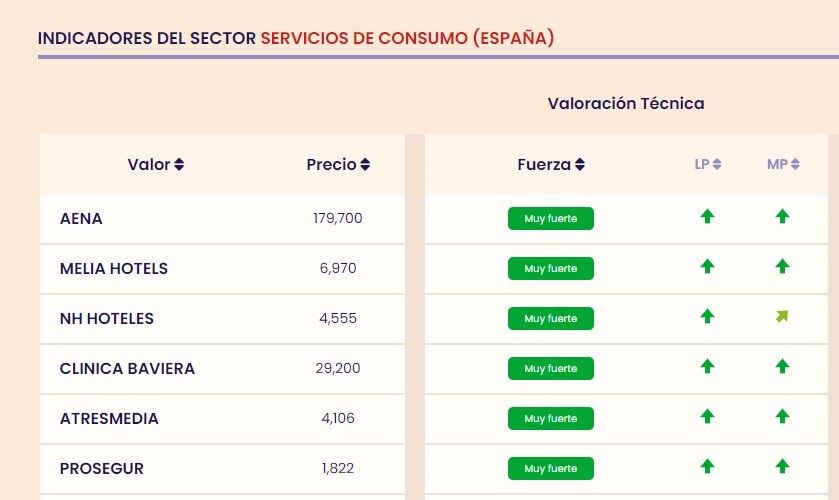Click Prosegur MP up arrow
The width and height of the screenshot is (839, 500).
pos(782,466)
